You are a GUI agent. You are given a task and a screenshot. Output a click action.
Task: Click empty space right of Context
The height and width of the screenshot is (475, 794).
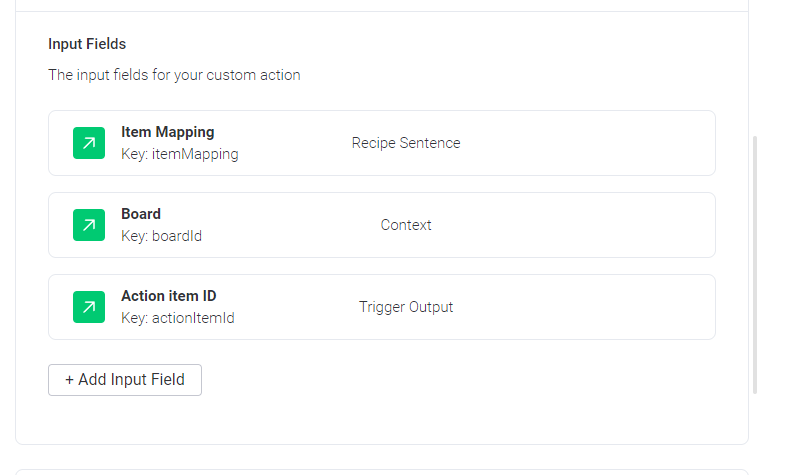(572, 225)
